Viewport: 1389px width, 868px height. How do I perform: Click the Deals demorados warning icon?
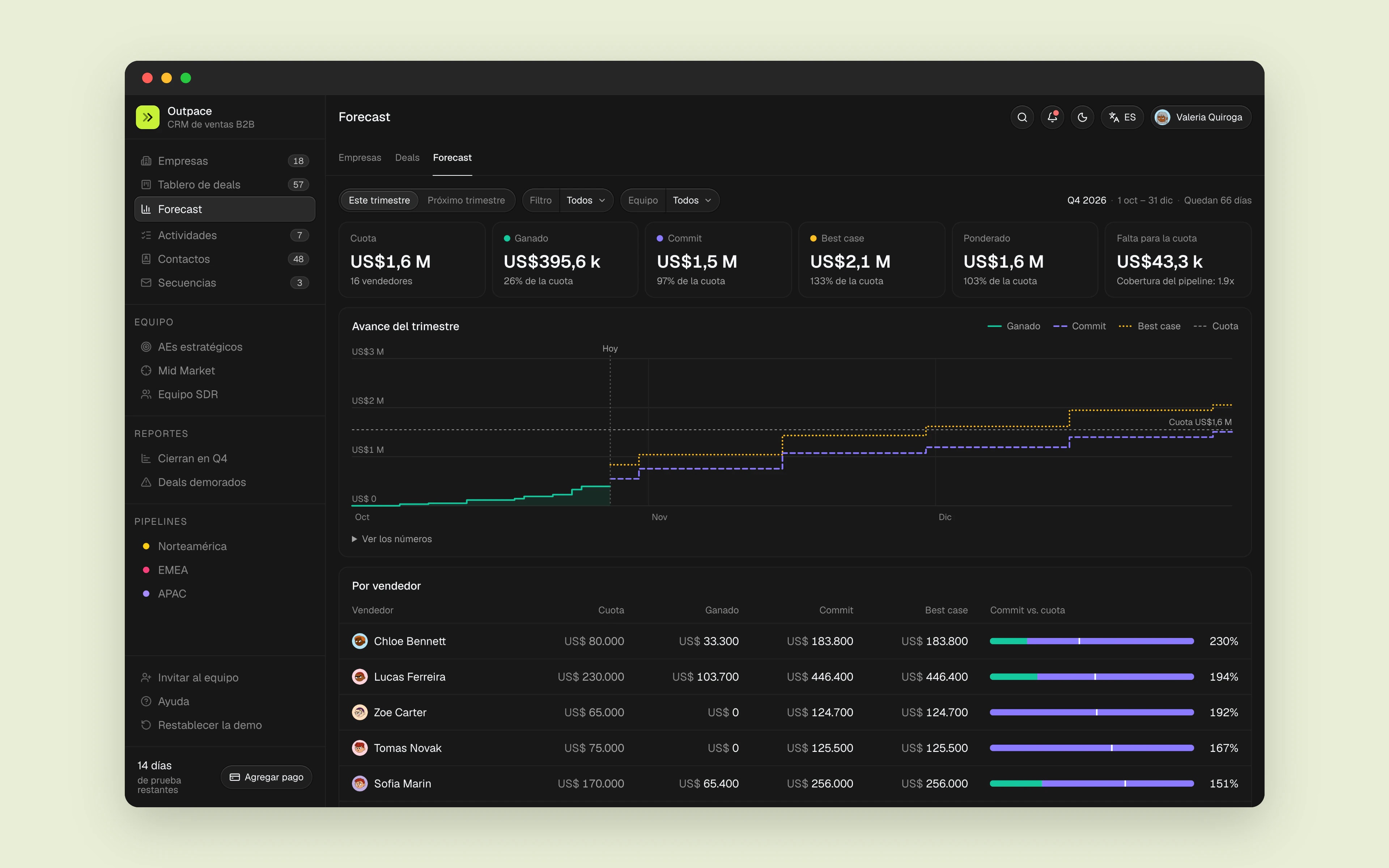(x=146, y=482)
